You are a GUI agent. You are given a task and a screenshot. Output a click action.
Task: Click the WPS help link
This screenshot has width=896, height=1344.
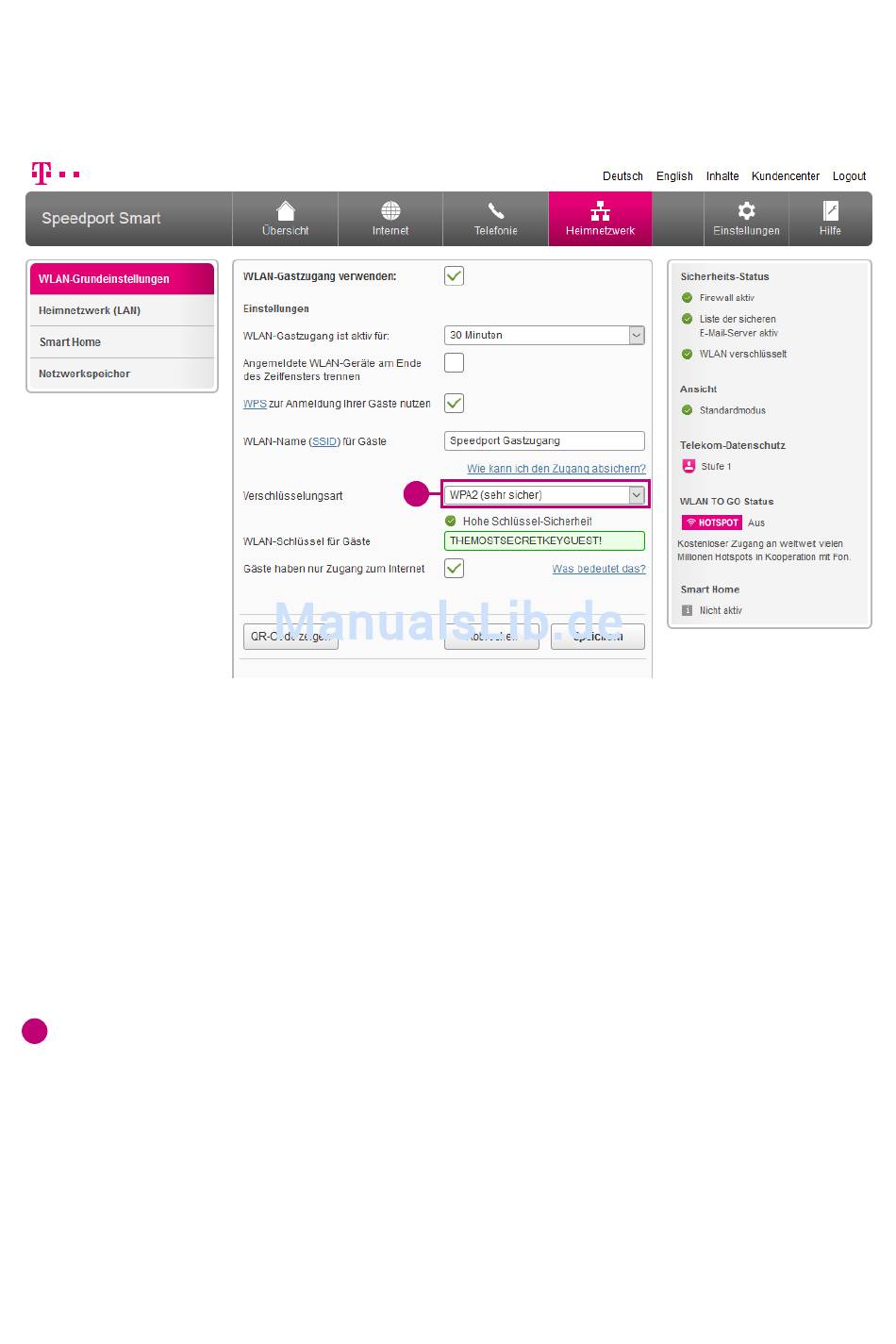(255, 404)
